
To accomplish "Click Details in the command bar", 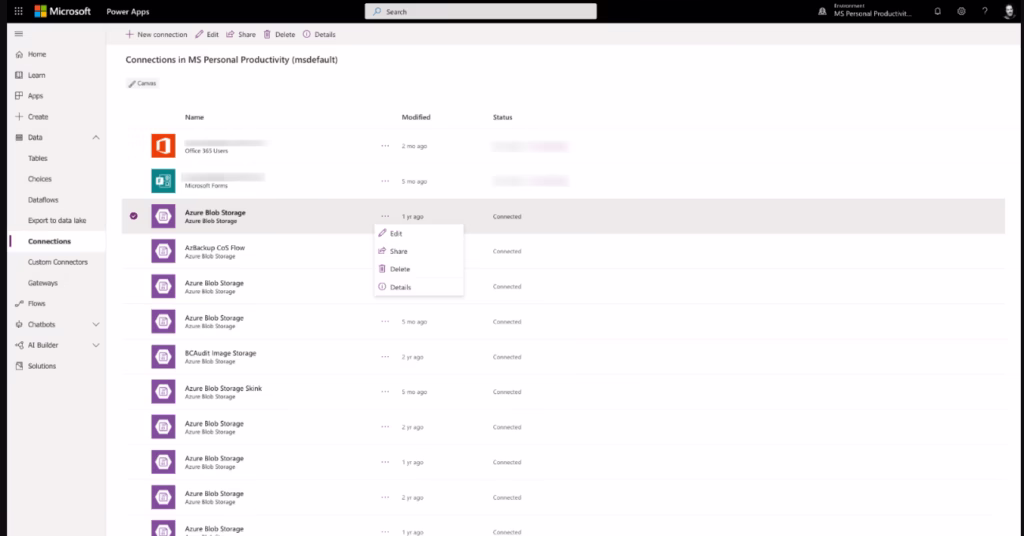I will [319, 35].
